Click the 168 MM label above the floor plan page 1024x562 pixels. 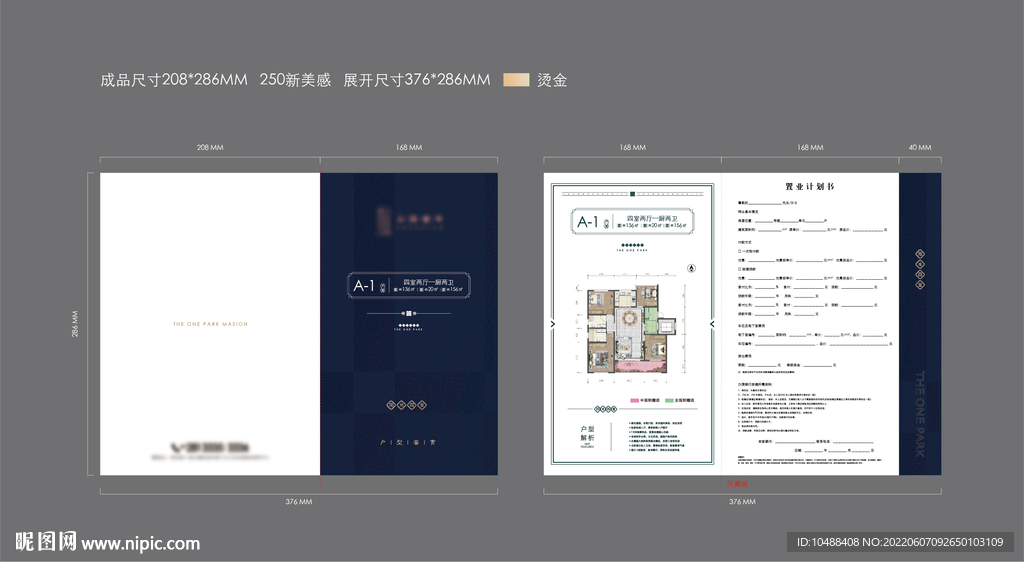(633, 148)
